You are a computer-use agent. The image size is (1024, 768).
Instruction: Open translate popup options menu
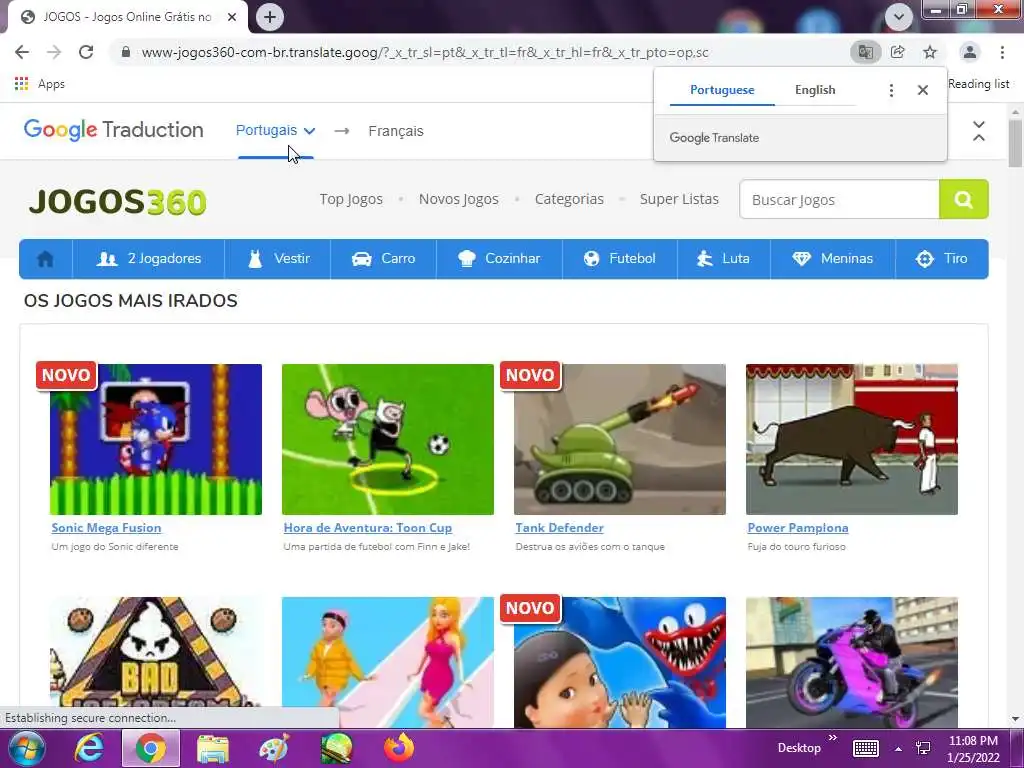pyautogui.click(x=891, y=90)
